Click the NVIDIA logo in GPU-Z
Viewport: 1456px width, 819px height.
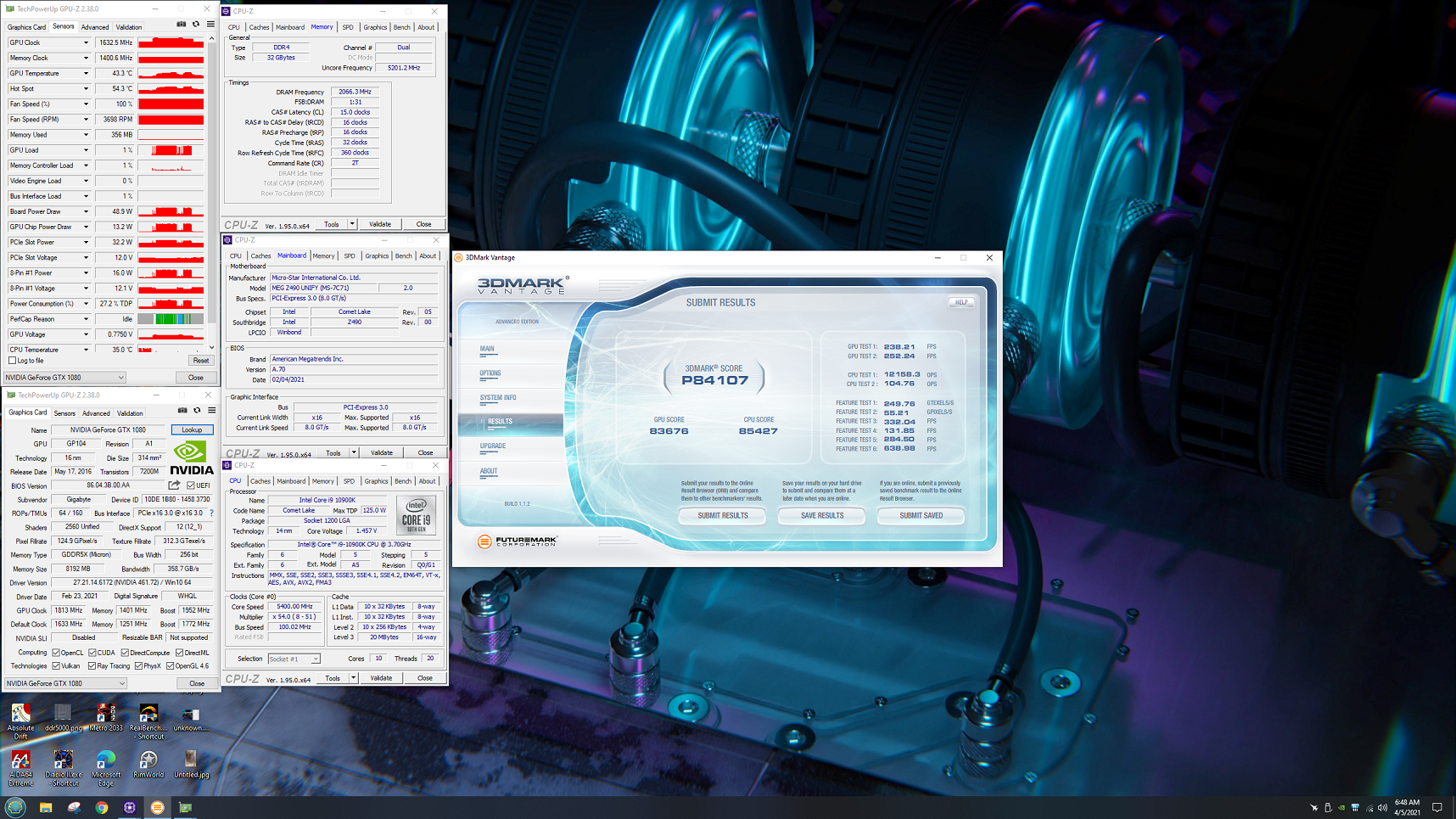pyautogui.click(x=192, y=458)
